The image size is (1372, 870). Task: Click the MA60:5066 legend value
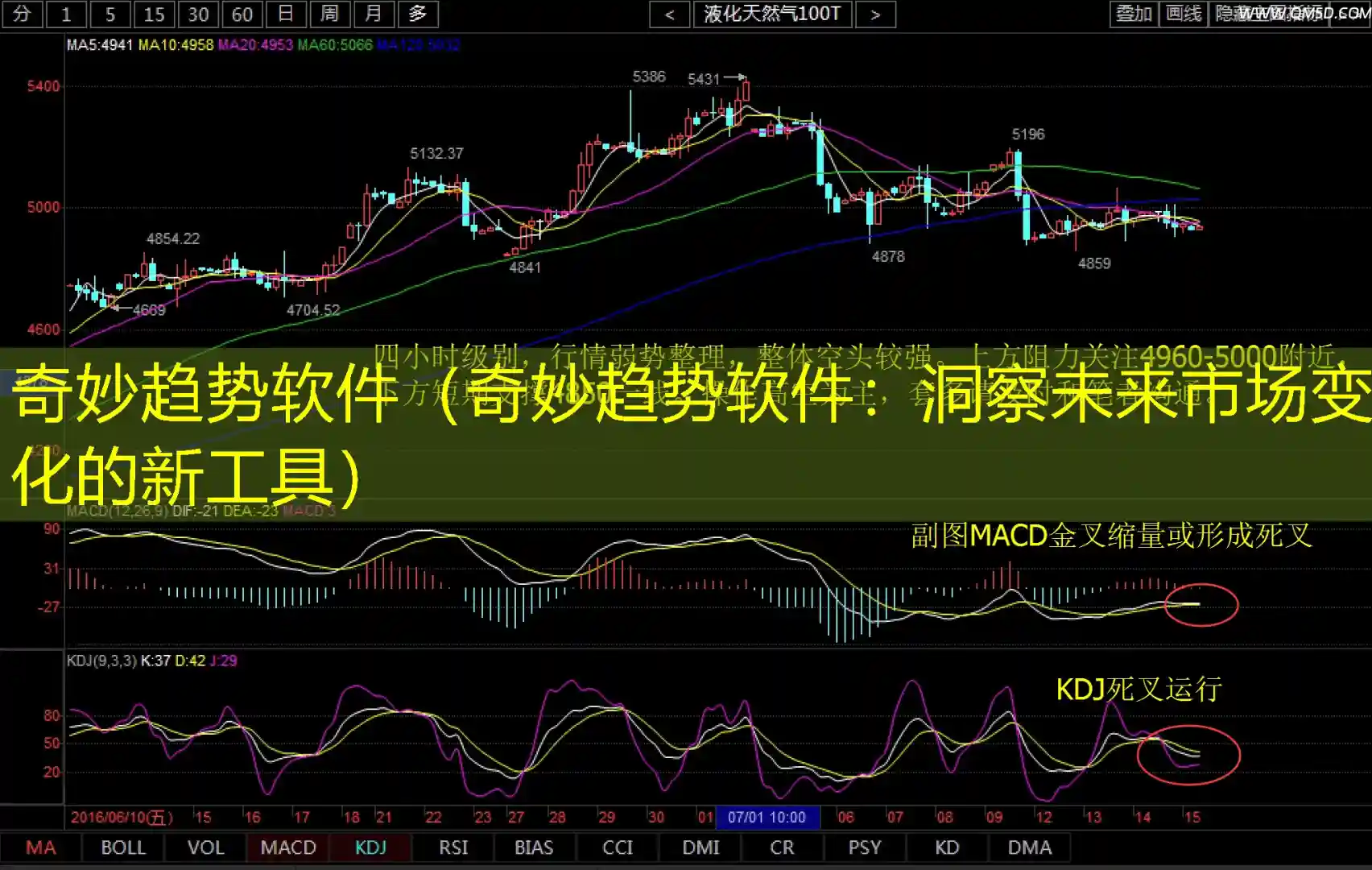click(x=335, y=45)
